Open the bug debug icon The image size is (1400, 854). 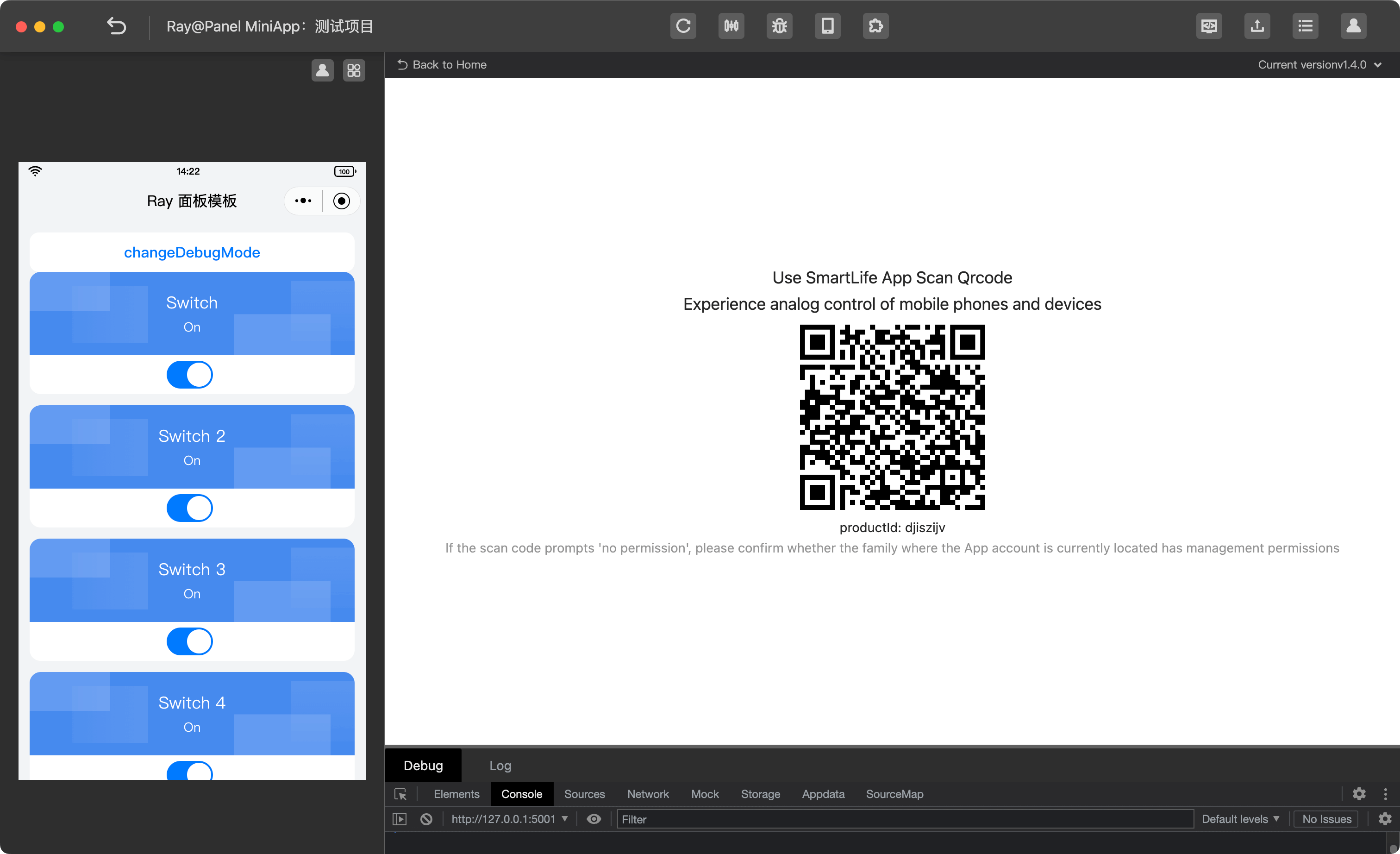779,26
